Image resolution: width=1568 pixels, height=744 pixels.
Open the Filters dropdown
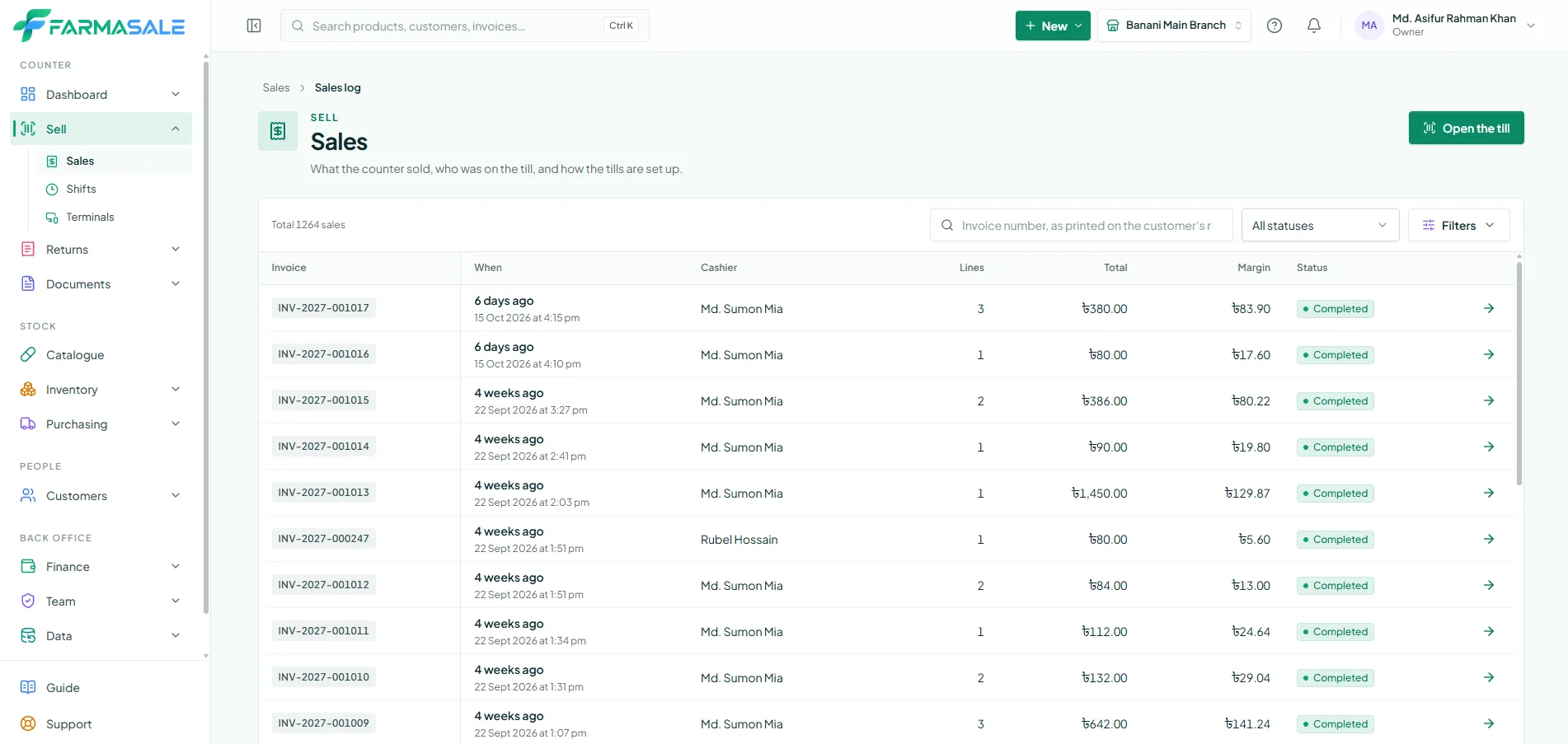pos(1458,225)
